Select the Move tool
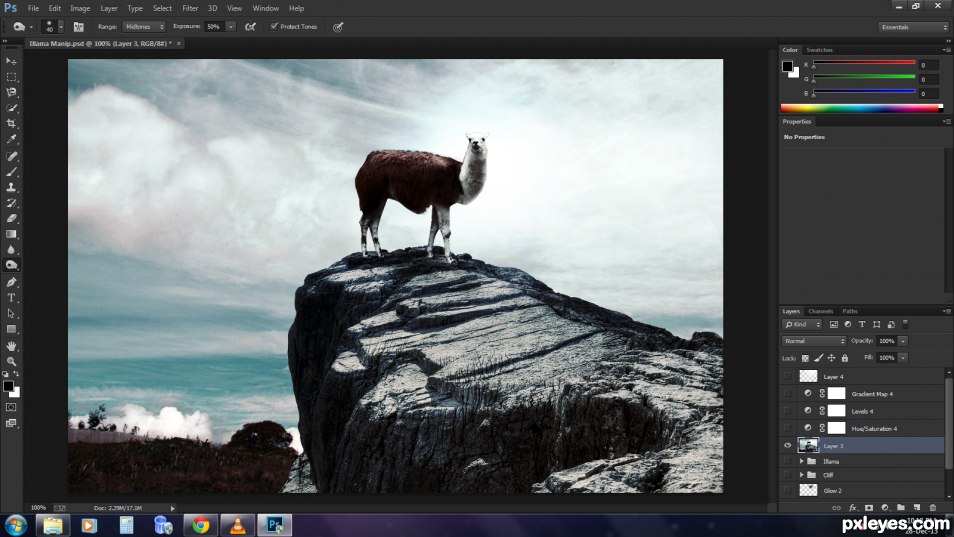This screenshot has width=954, height=537. tap(11, 61)
